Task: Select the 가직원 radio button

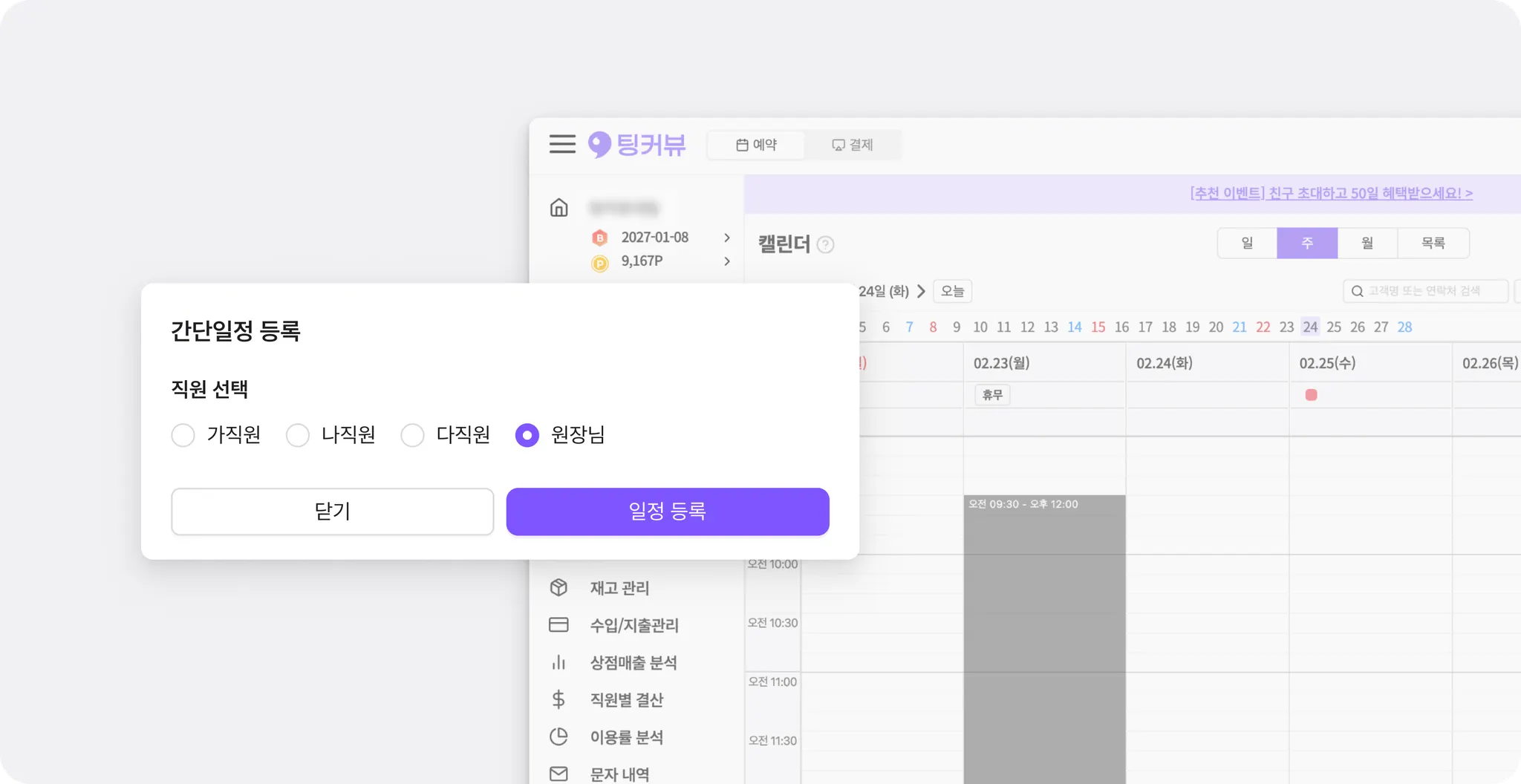Action: [x=183, y=435]
